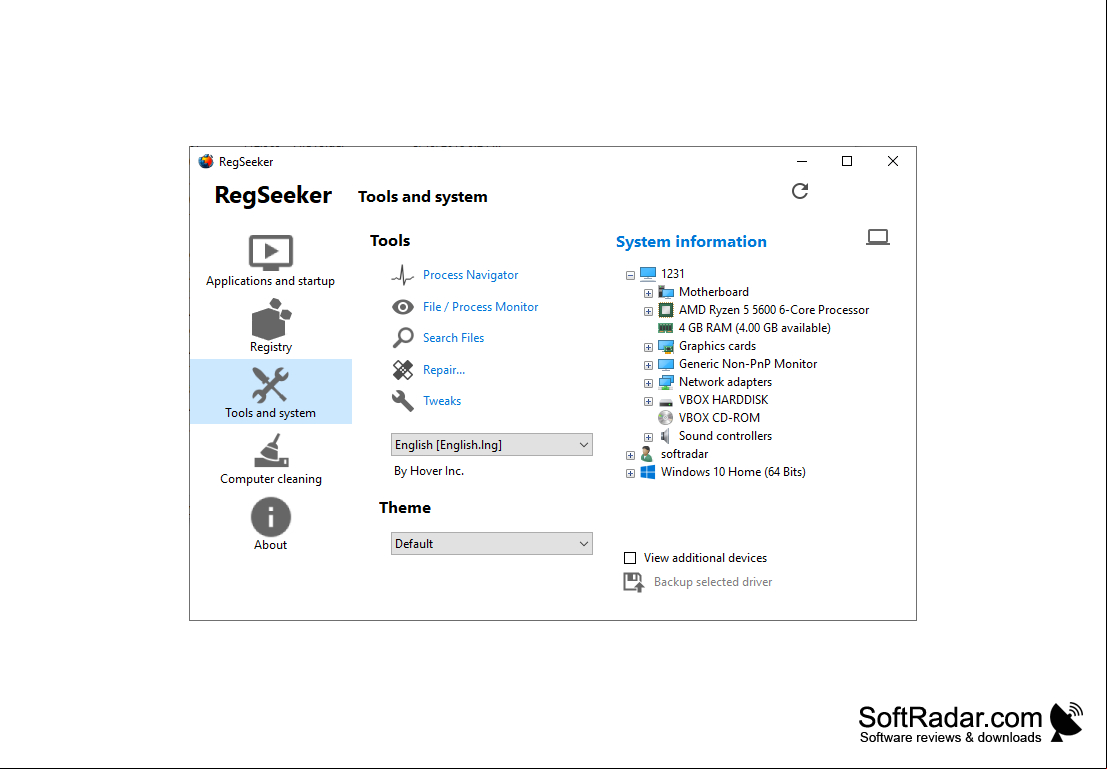The height and width of the screenshot is (769, 1107).
Task: Click the Motherboard icon in tree
Action: pos(666,292)
